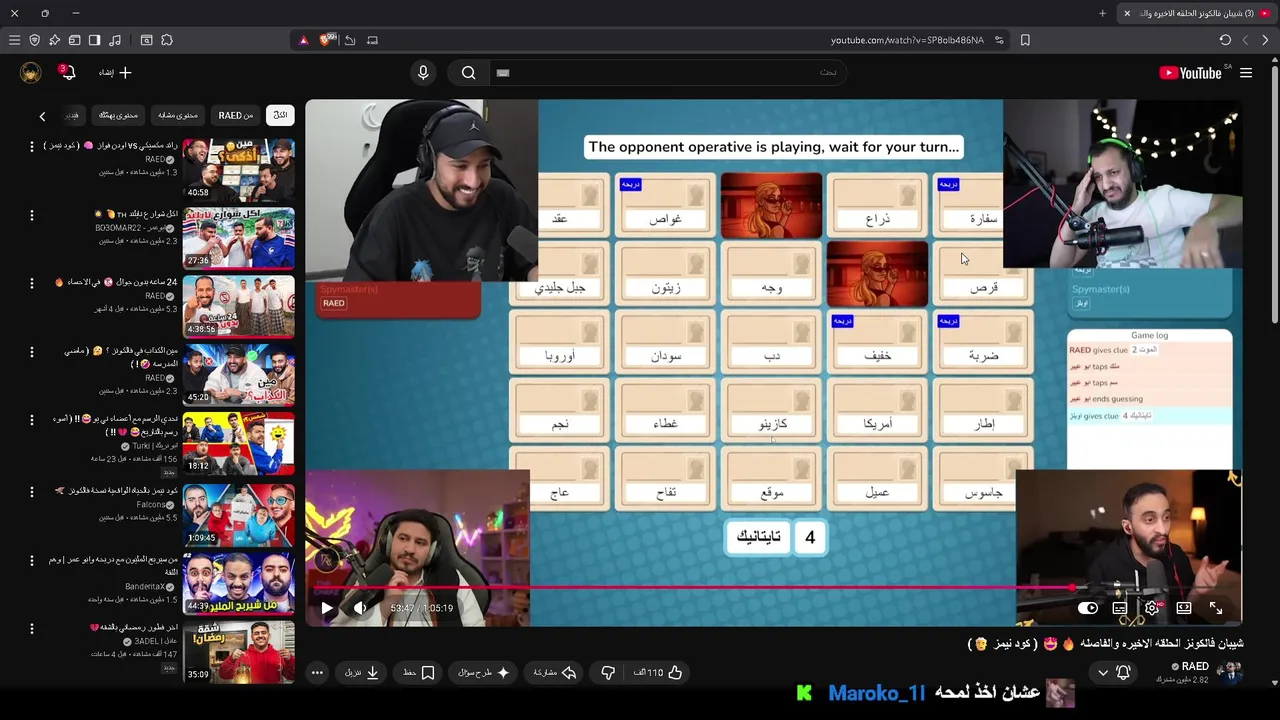Select the 'الكل' filter chip

(280, 115)
